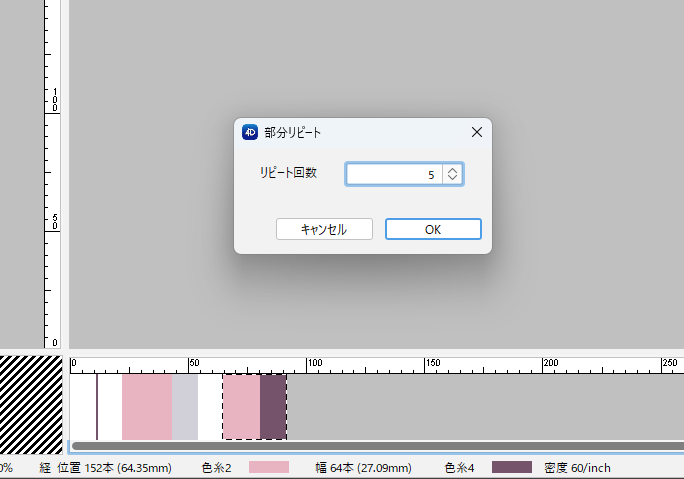This screenshot has width=684, height=479.
Task: Select the dark purple stripe in selection
Action: click(273, 407)
